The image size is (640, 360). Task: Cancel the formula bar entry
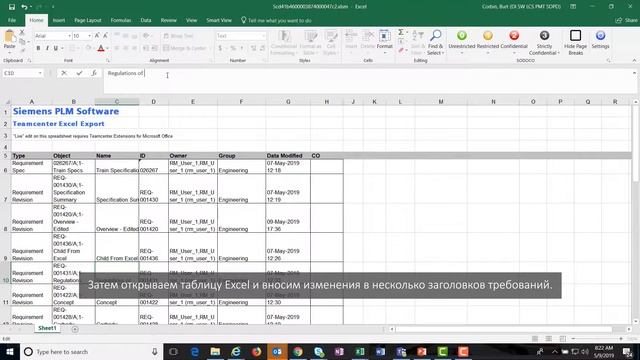[x=64, y=73]
